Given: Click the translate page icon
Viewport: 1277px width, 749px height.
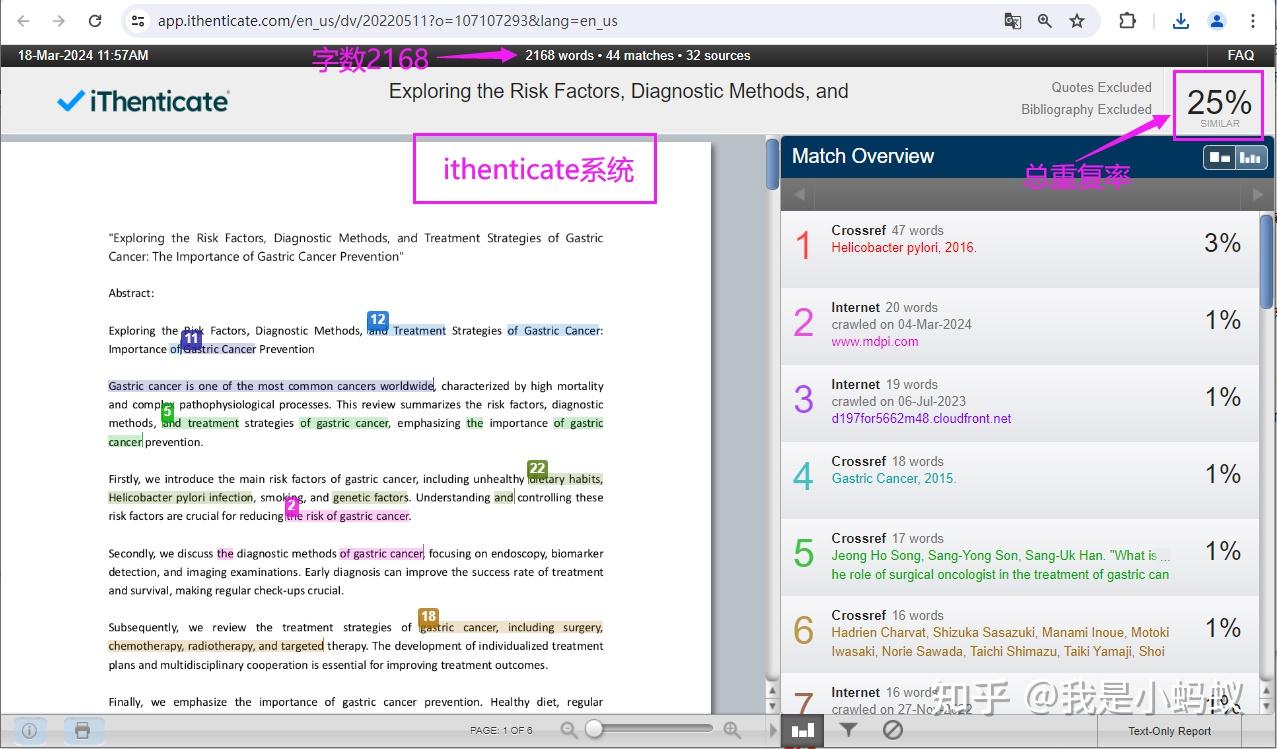Looking at the screenshot, I should (x=1013, y=21).
